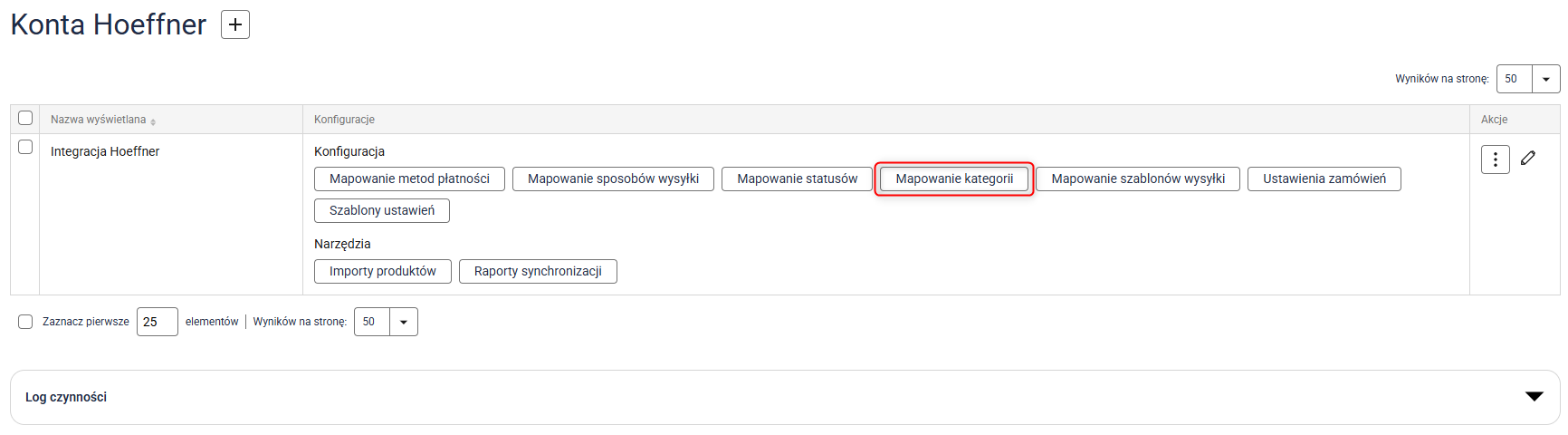Launch Importy produktów tool
This screenshot has width=1568, height=435.
[x=382, y=271]
